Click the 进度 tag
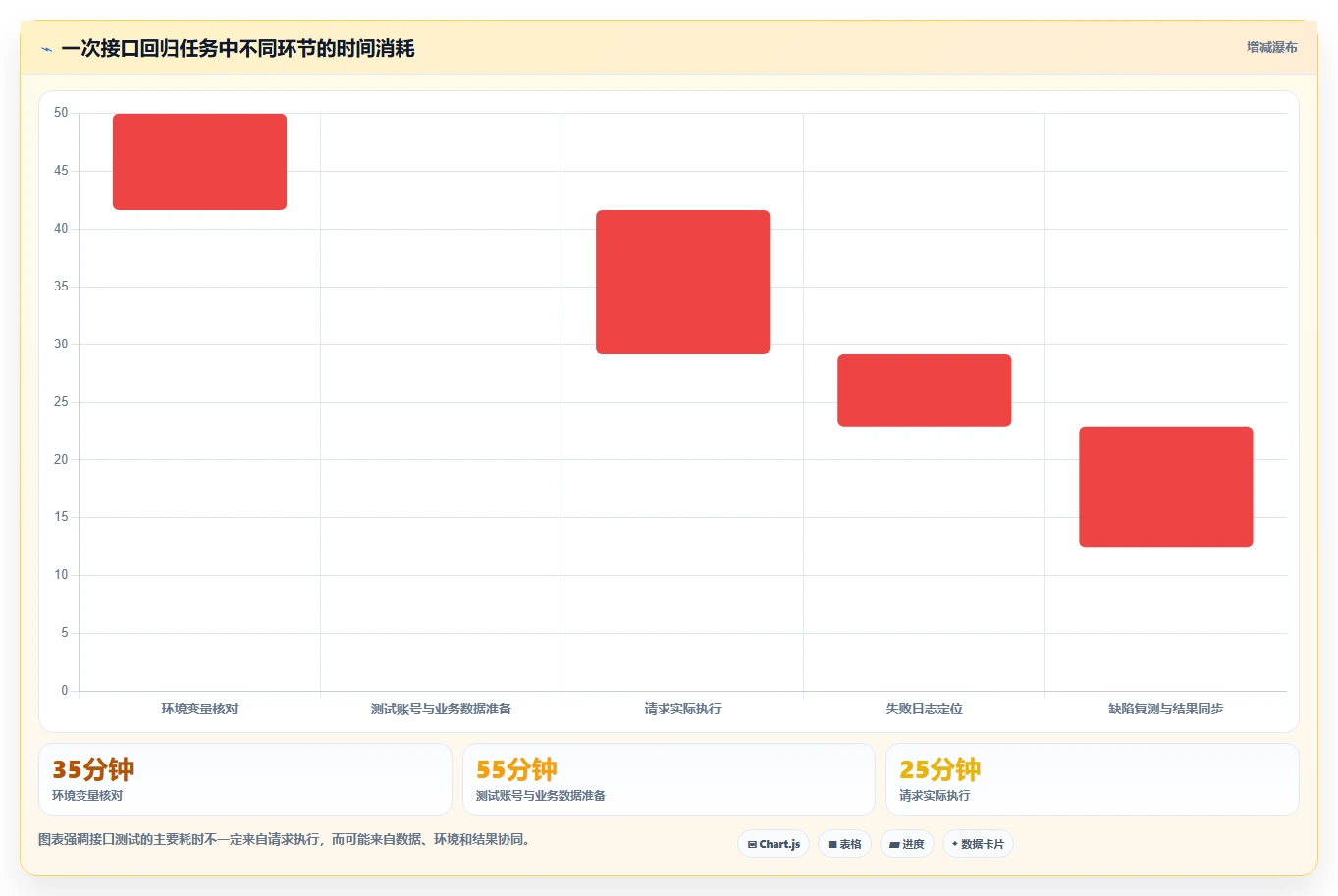 click(907, 844)
